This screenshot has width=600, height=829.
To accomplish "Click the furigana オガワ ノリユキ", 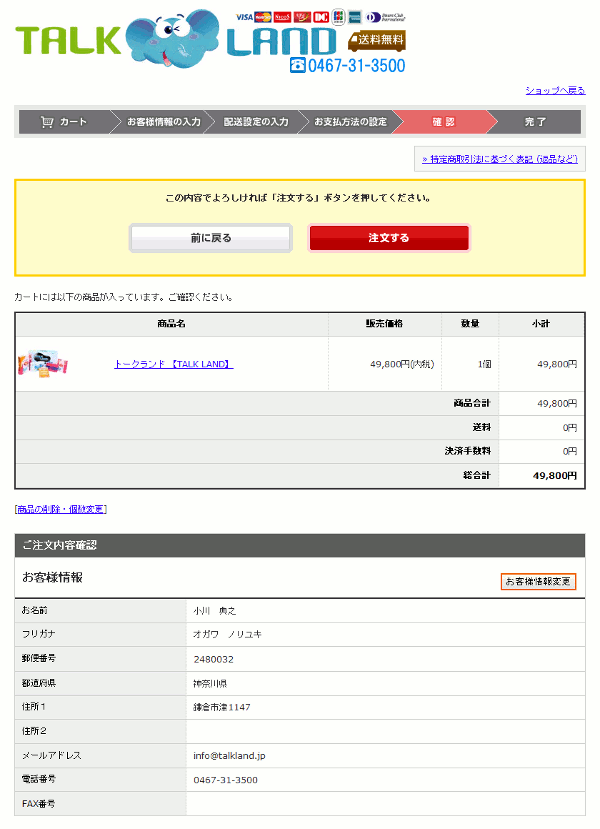I will point(227,634).
